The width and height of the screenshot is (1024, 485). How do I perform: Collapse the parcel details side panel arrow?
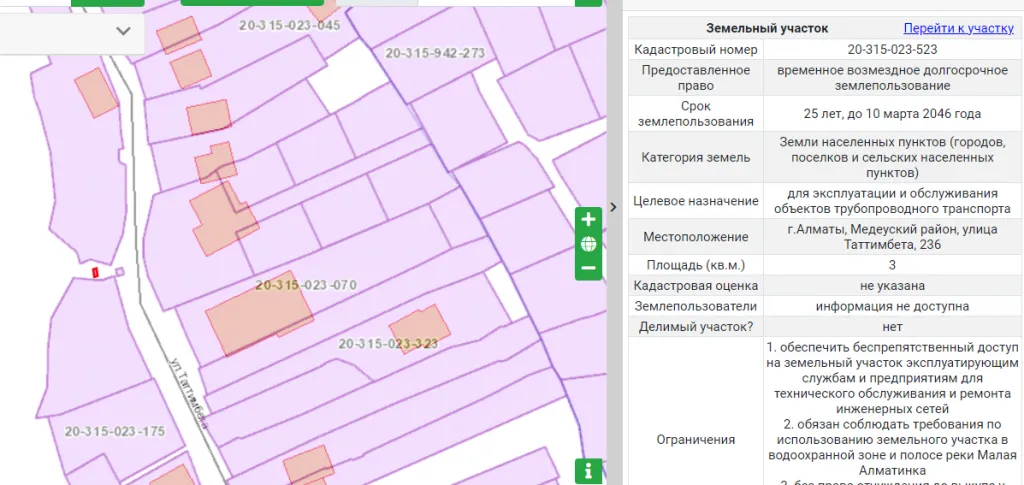613,207
